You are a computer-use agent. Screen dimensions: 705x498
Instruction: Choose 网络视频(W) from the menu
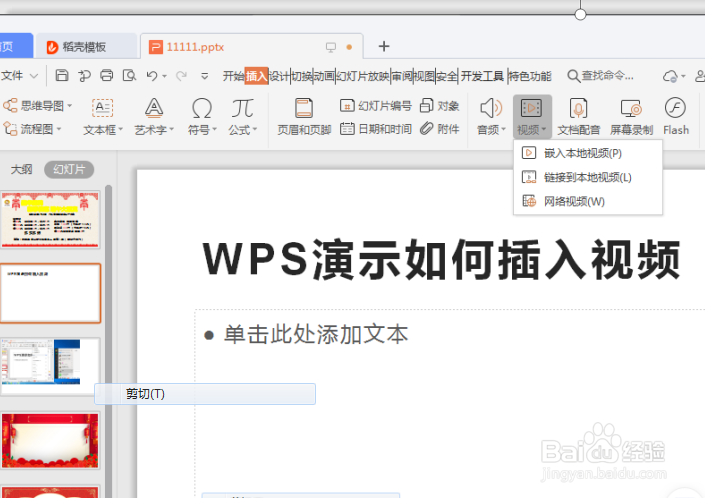pos(588,201)
